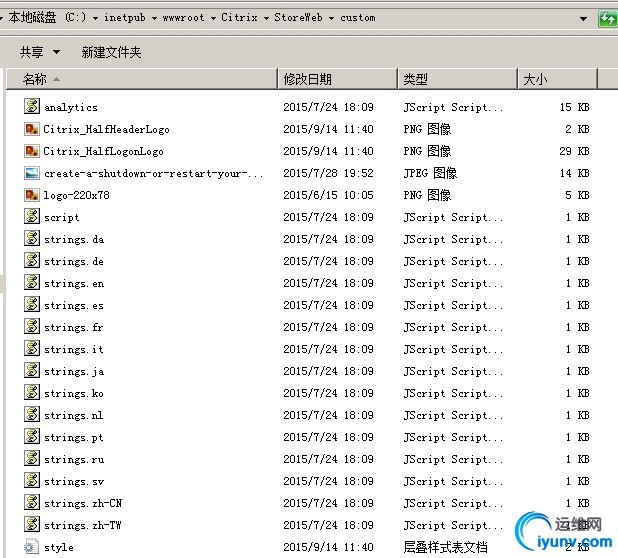Select the Citrix_HalfLogonLogo PNG icon
The image size is (618, 558).
coord(32,151)
